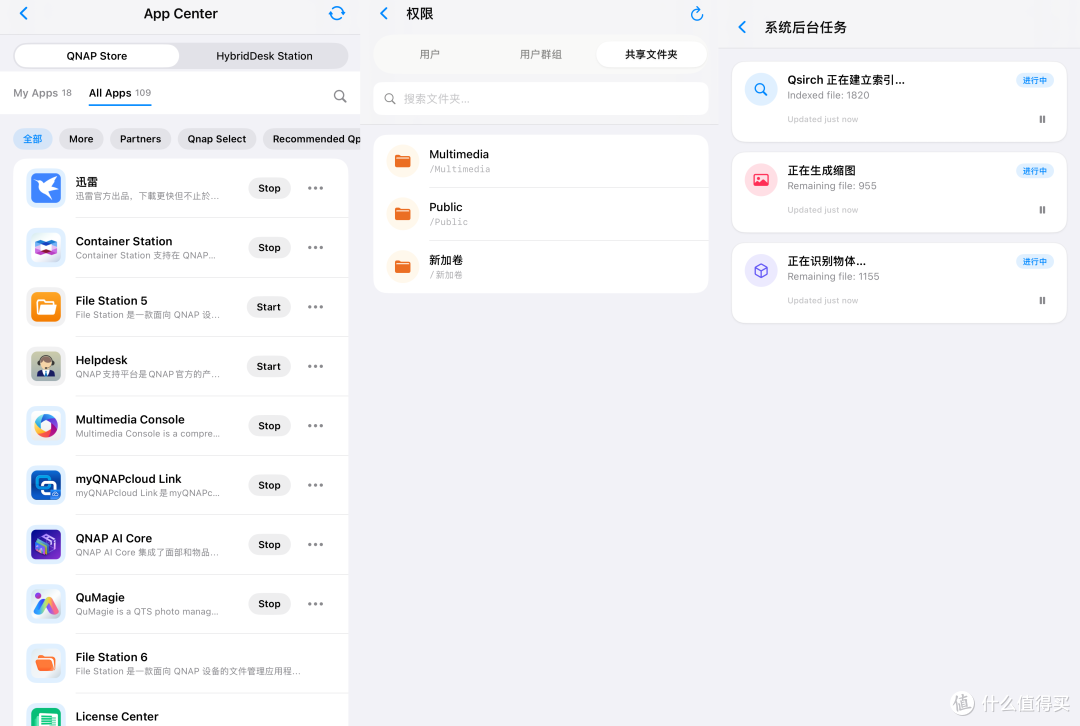Click the Qsirch 进行中 status badge
This screenshot has height=726, width=1080.
tap(1035, 80)
